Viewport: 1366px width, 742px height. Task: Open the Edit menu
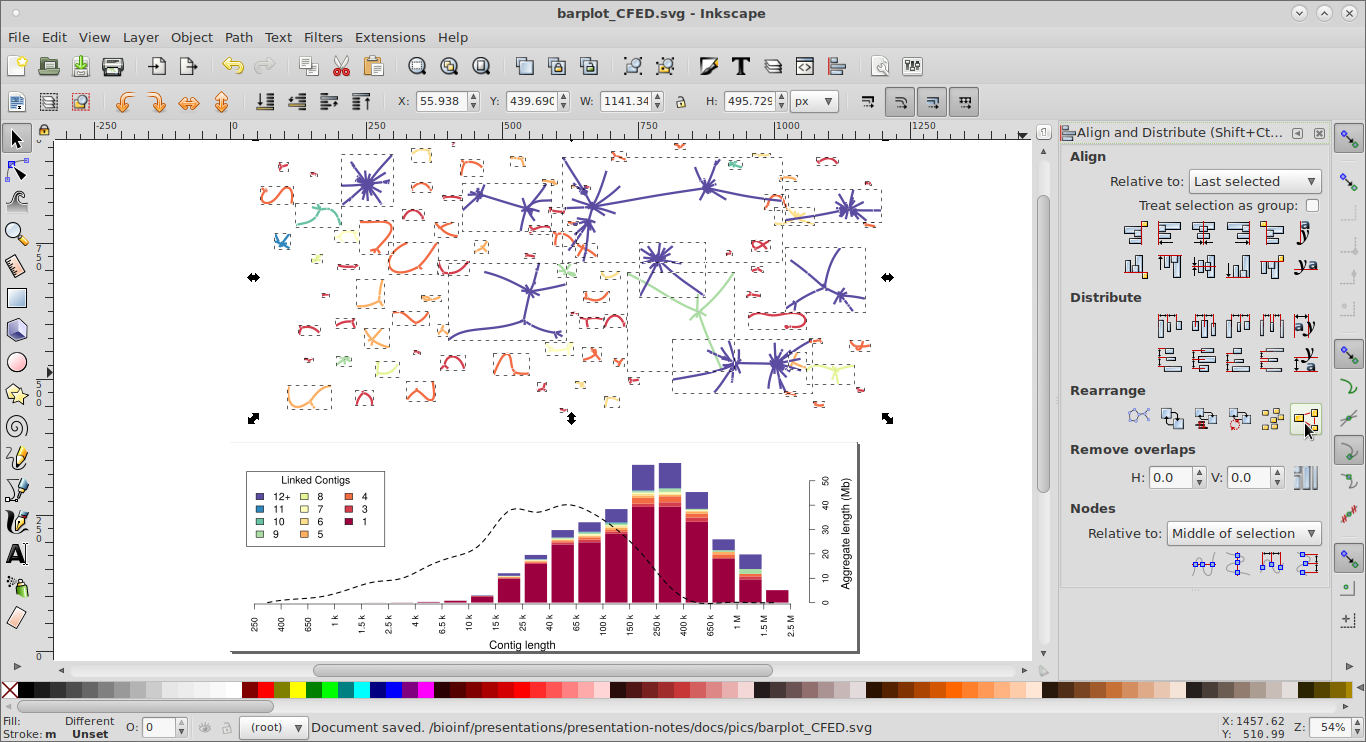[x=54, y=37]
